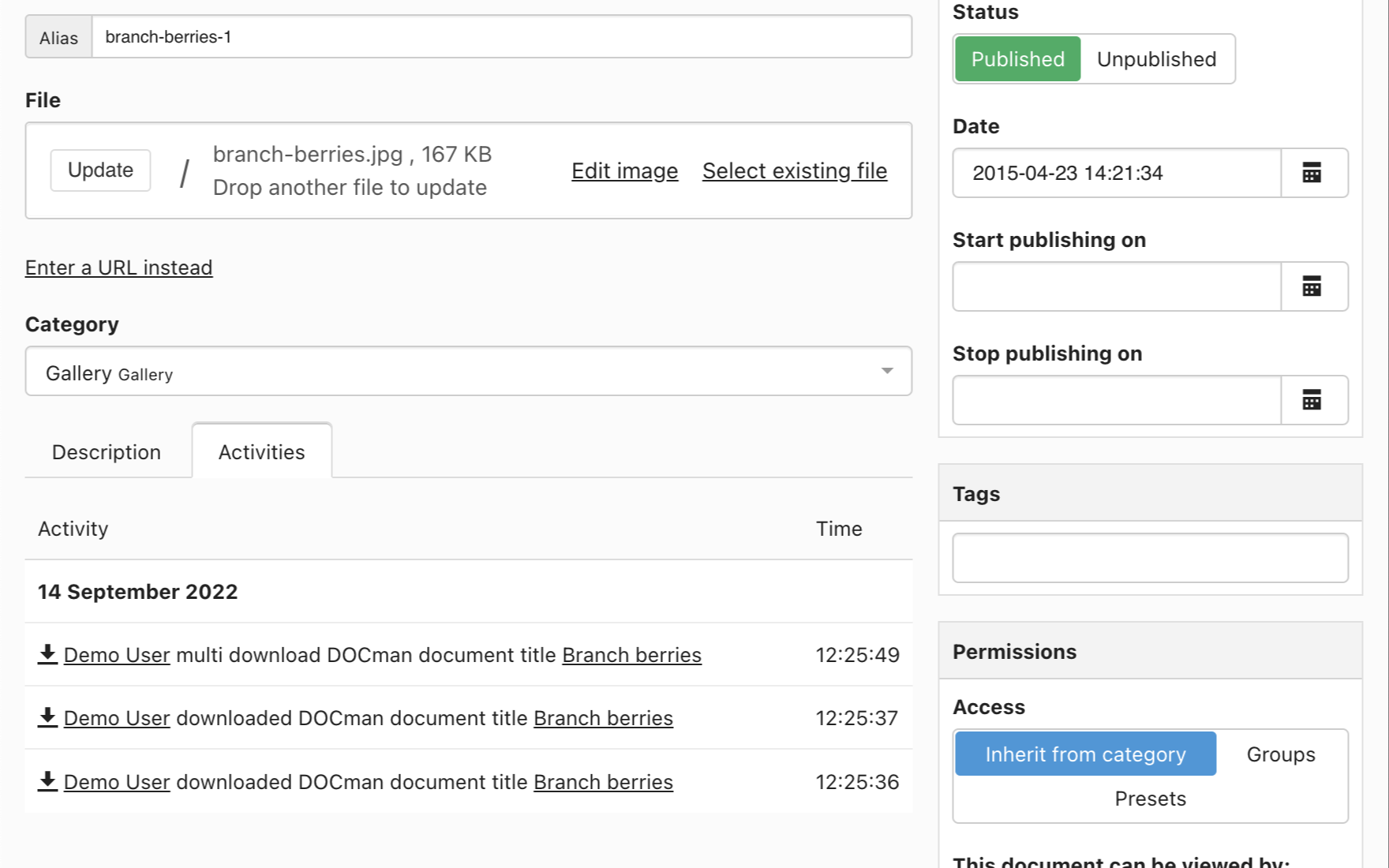Select Inherit from category access
This screenshot has height=868, width=1389.
tap(1085, 754)
